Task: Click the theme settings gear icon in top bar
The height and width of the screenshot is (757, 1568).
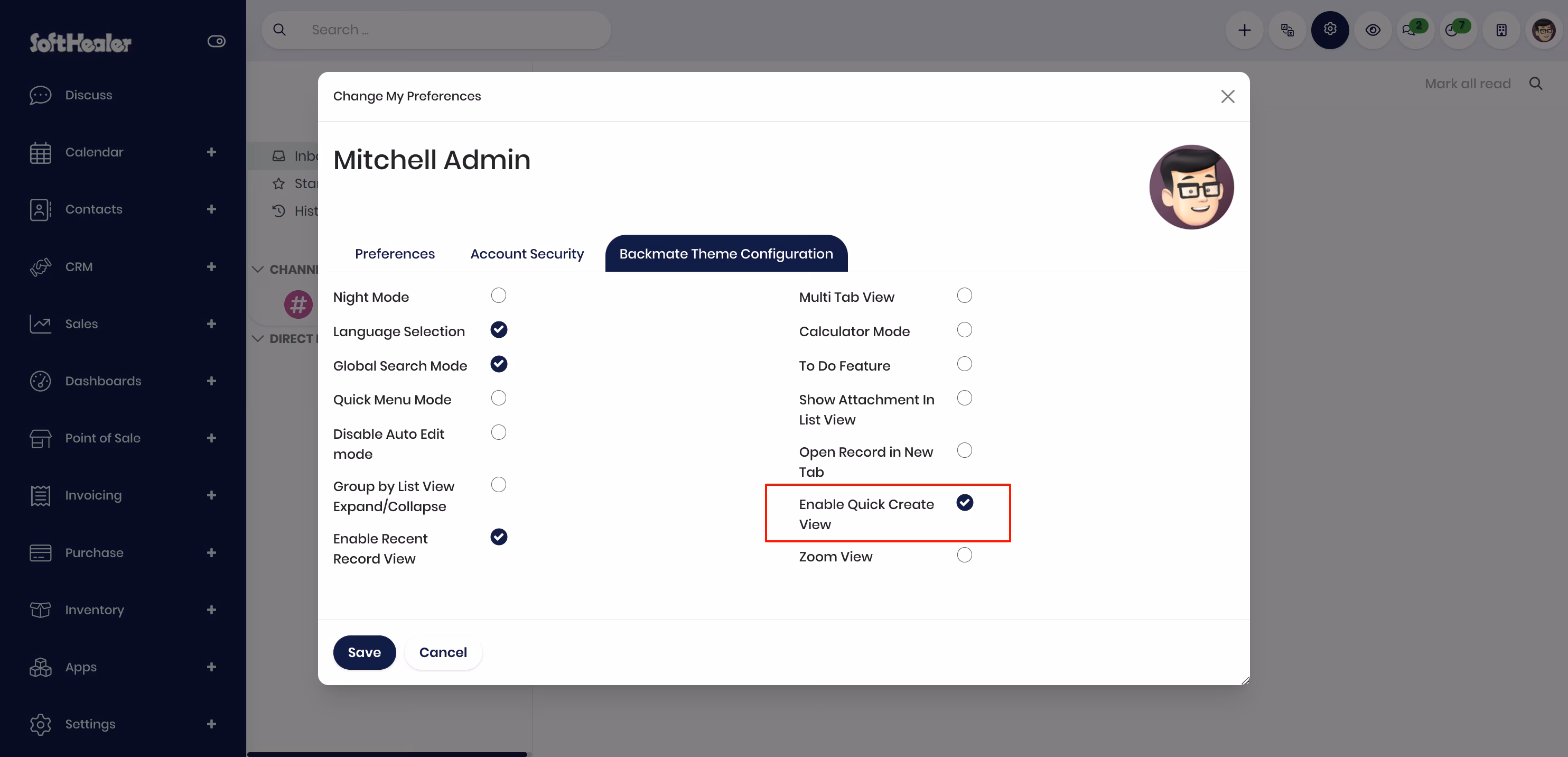Action: (x=1330, y=30)
